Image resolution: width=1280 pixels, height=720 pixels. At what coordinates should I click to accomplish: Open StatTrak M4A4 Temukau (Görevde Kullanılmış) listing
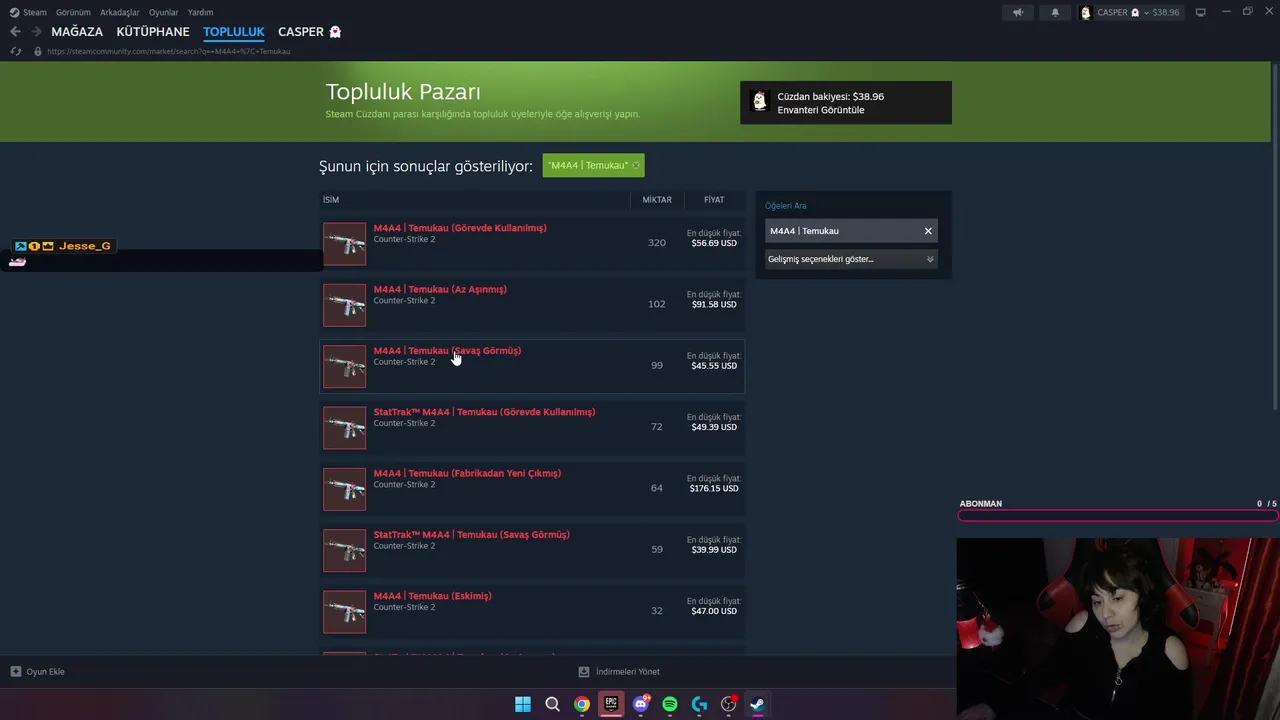(x=484, y=412)
